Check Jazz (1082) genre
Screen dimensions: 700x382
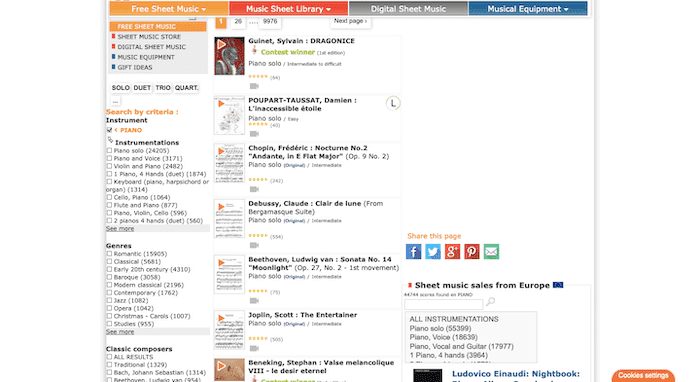tap(109, 301)
